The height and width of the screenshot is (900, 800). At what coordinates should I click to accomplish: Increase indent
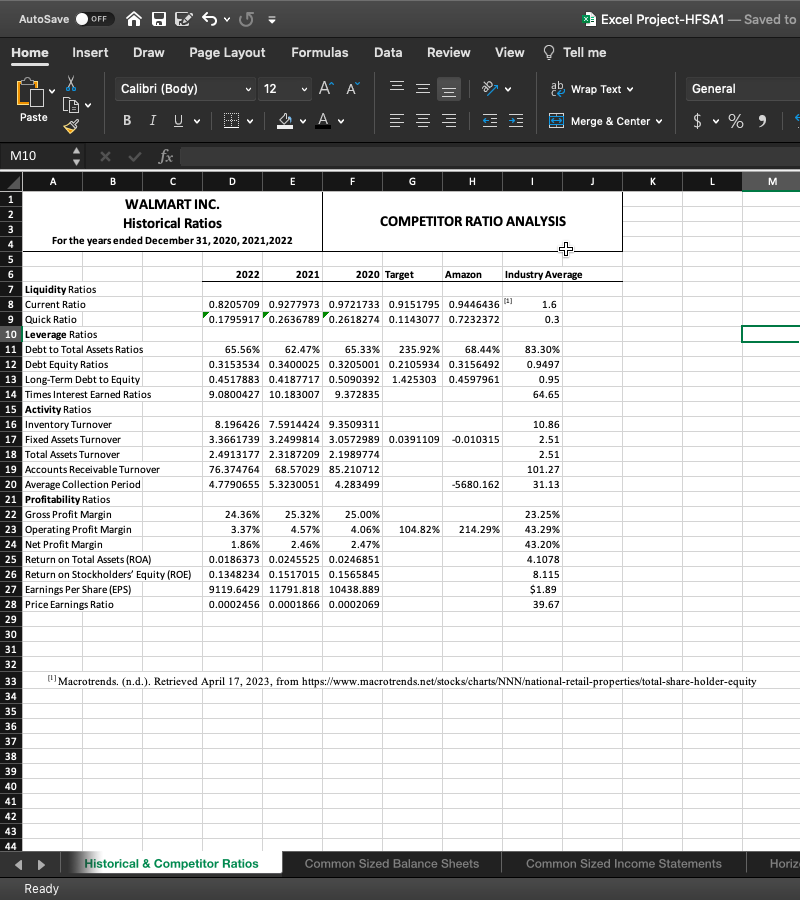[516, 121]
